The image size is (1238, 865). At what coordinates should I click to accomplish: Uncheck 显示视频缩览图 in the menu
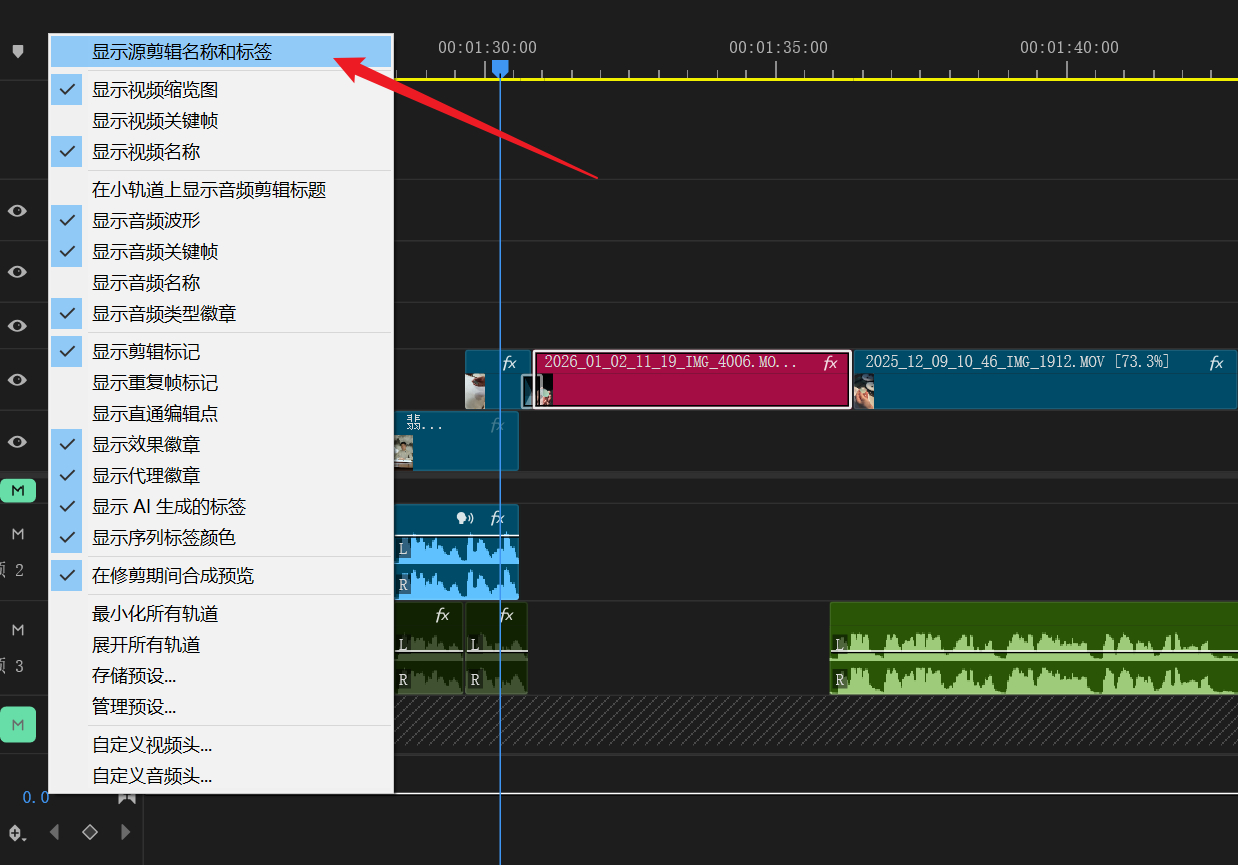coord(155,90)
